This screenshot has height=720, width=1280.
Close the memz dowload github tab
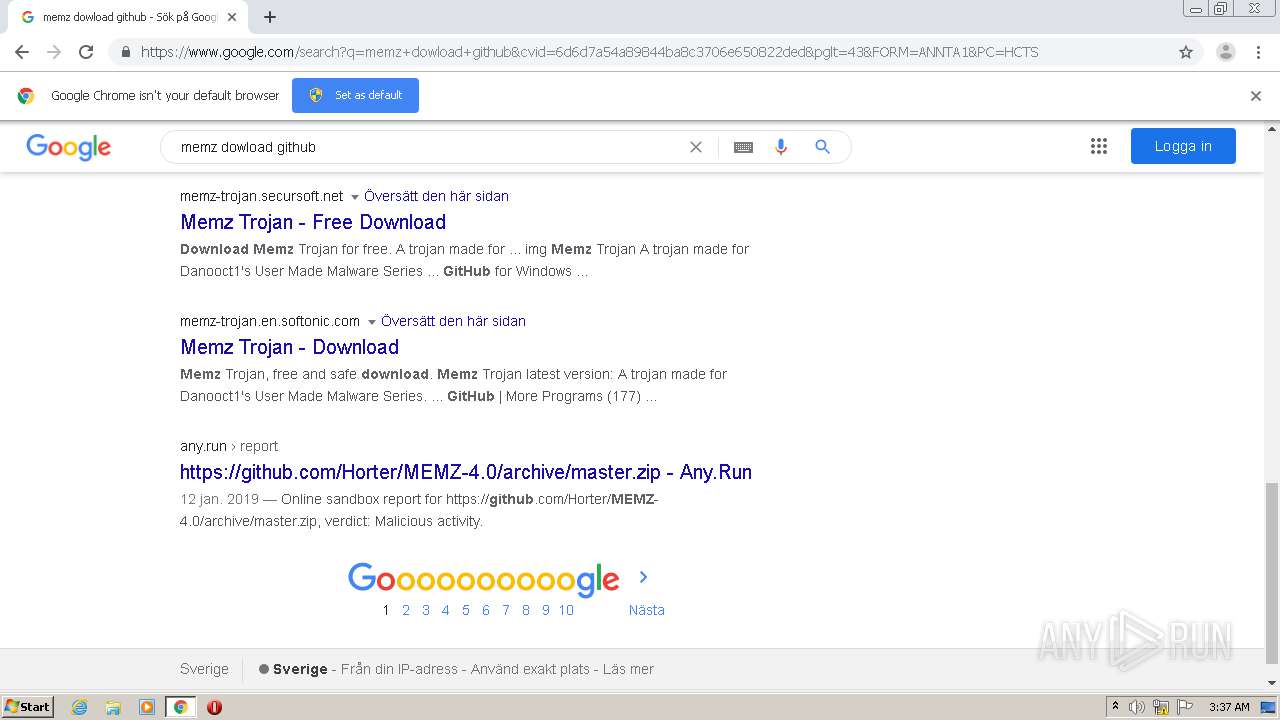(x=232, y=17)
